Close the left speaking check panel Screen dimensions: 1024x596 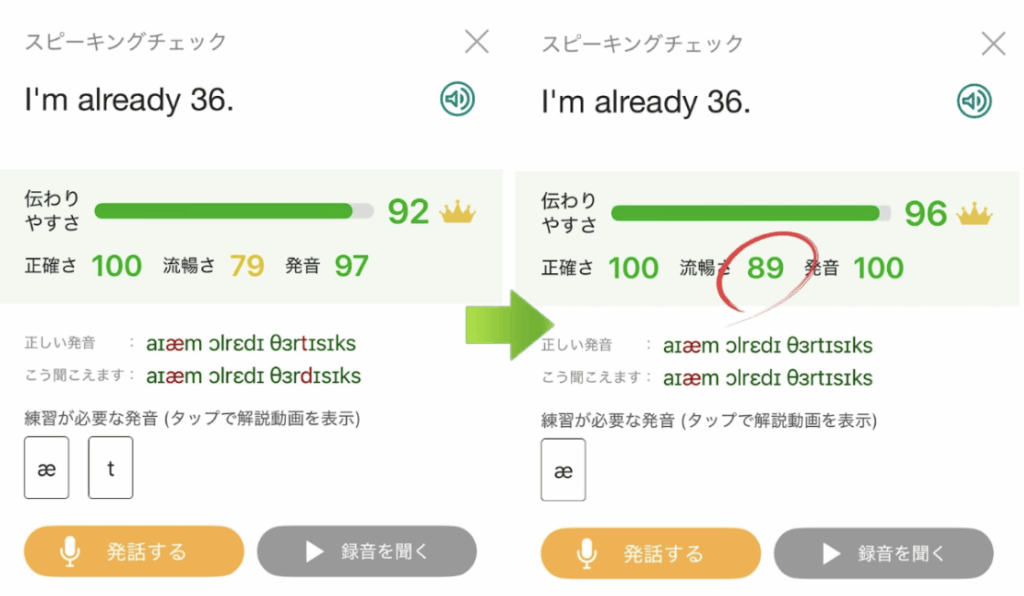pyautogui.click(x=477, y=41)
